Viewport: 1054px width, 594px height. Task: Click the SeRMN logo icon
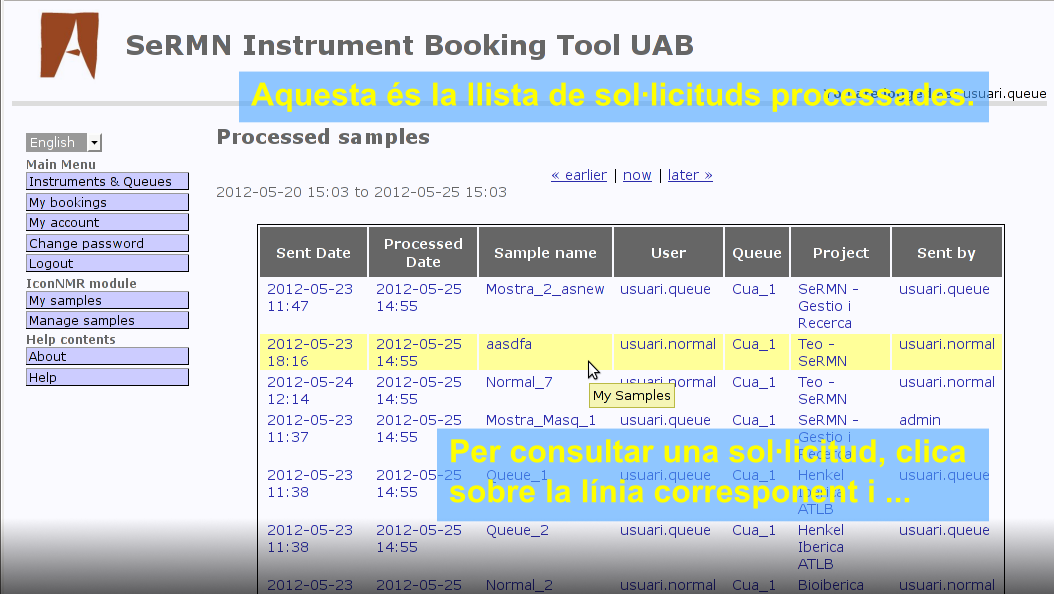point(69,45)
